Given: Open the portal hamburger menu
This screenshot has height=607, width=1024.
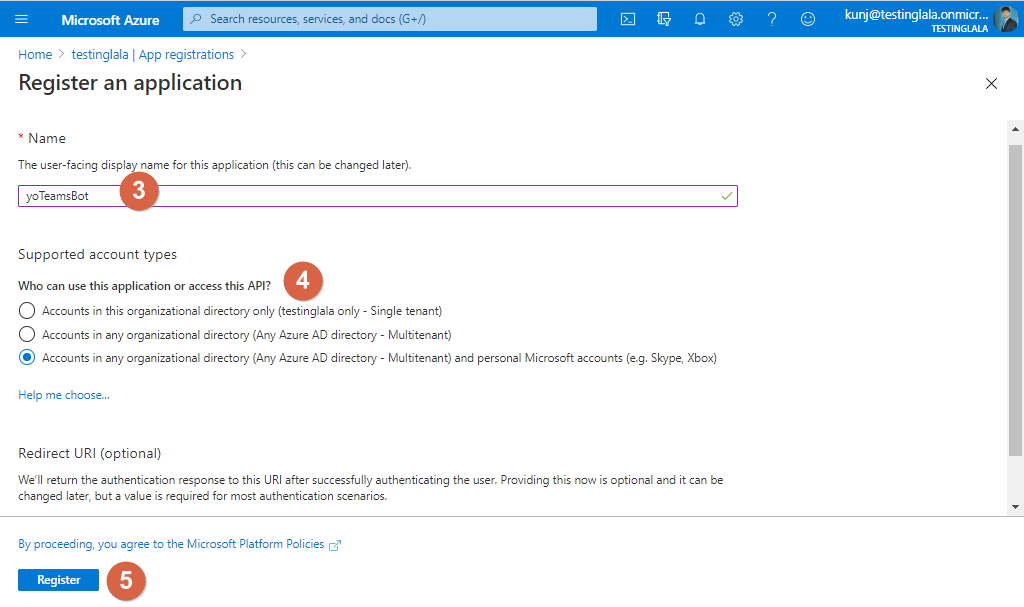Looking at the screenshot, I should tap(22, 18).
